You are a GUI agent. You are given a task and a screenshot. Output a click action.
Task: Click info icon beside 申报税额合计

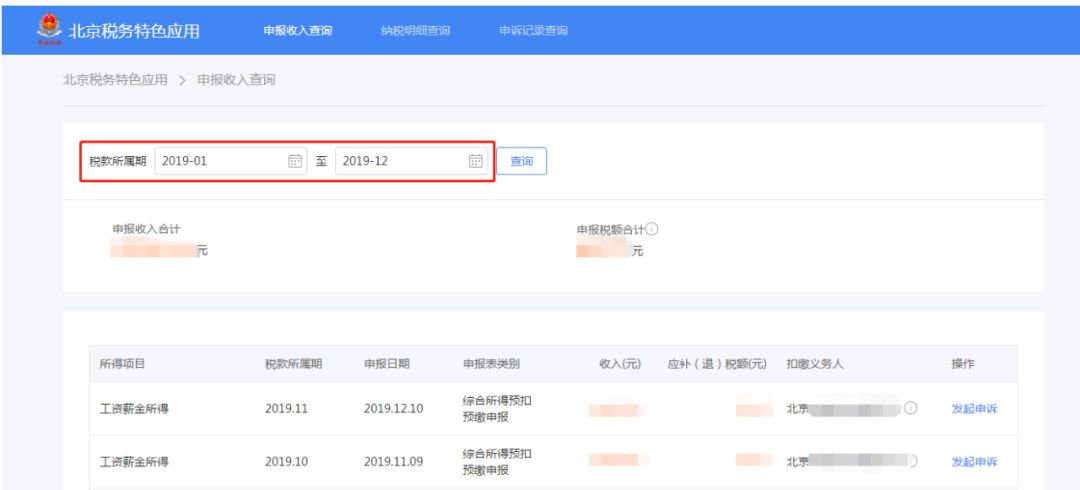click(x=652, y=229)
